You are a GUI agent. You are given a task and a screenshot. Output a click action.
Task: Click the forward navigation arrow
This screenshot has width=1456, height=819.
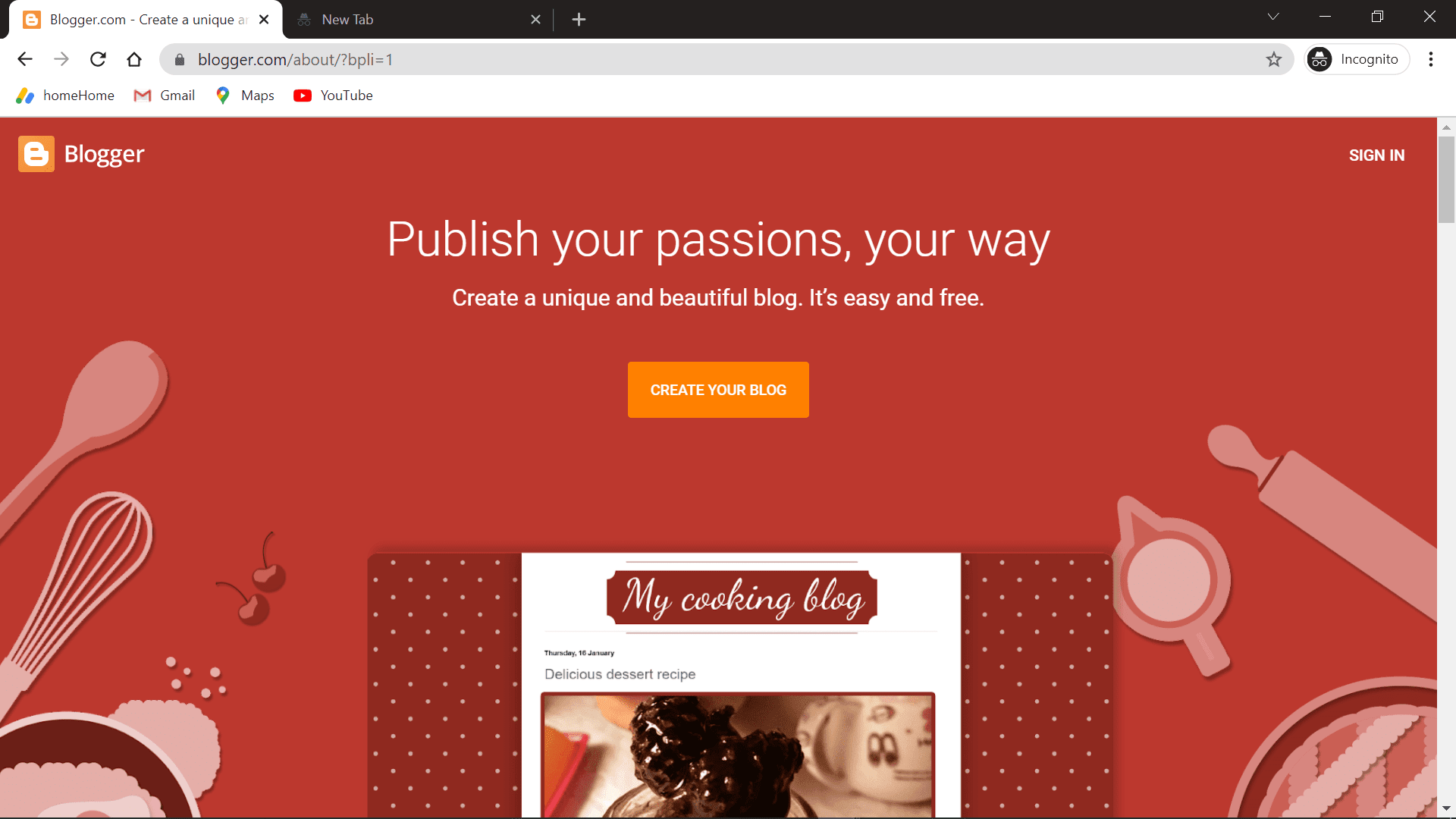[x=61, y=59]
